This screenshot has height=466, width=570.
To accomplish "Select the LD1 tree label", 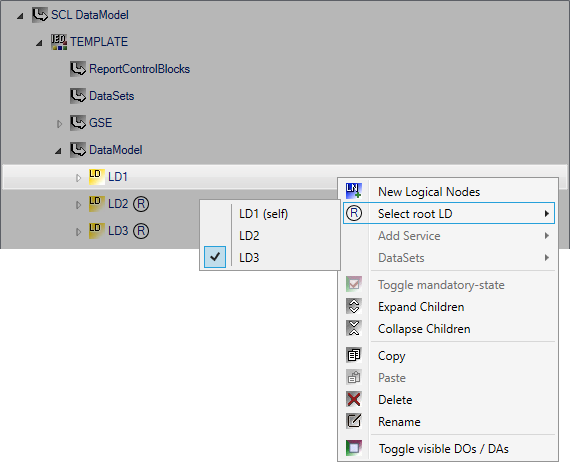I will point(118,177).
